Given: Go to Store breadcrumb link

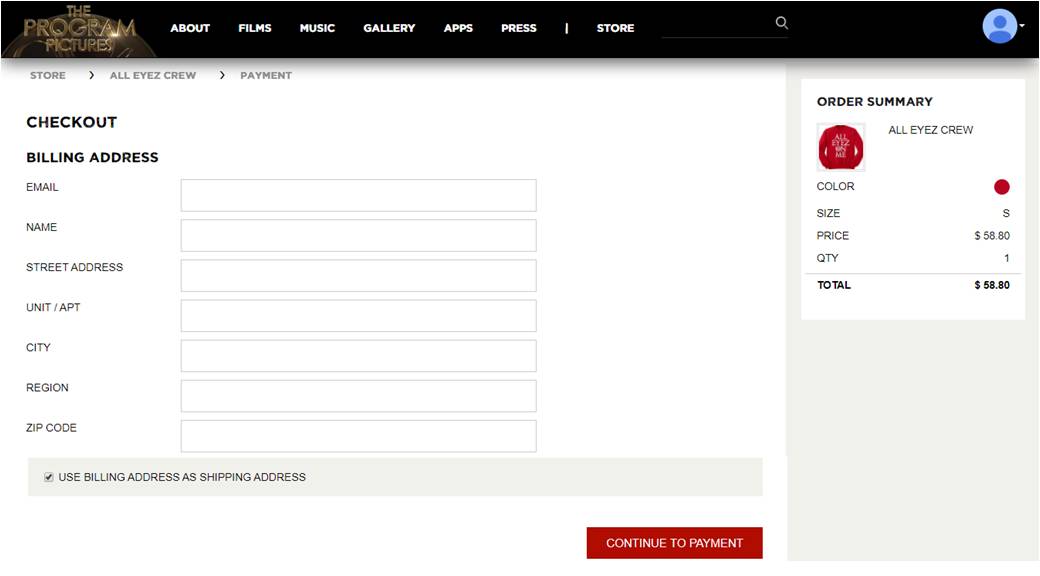Looking at the screenshot, I should (x=48, y=75).
